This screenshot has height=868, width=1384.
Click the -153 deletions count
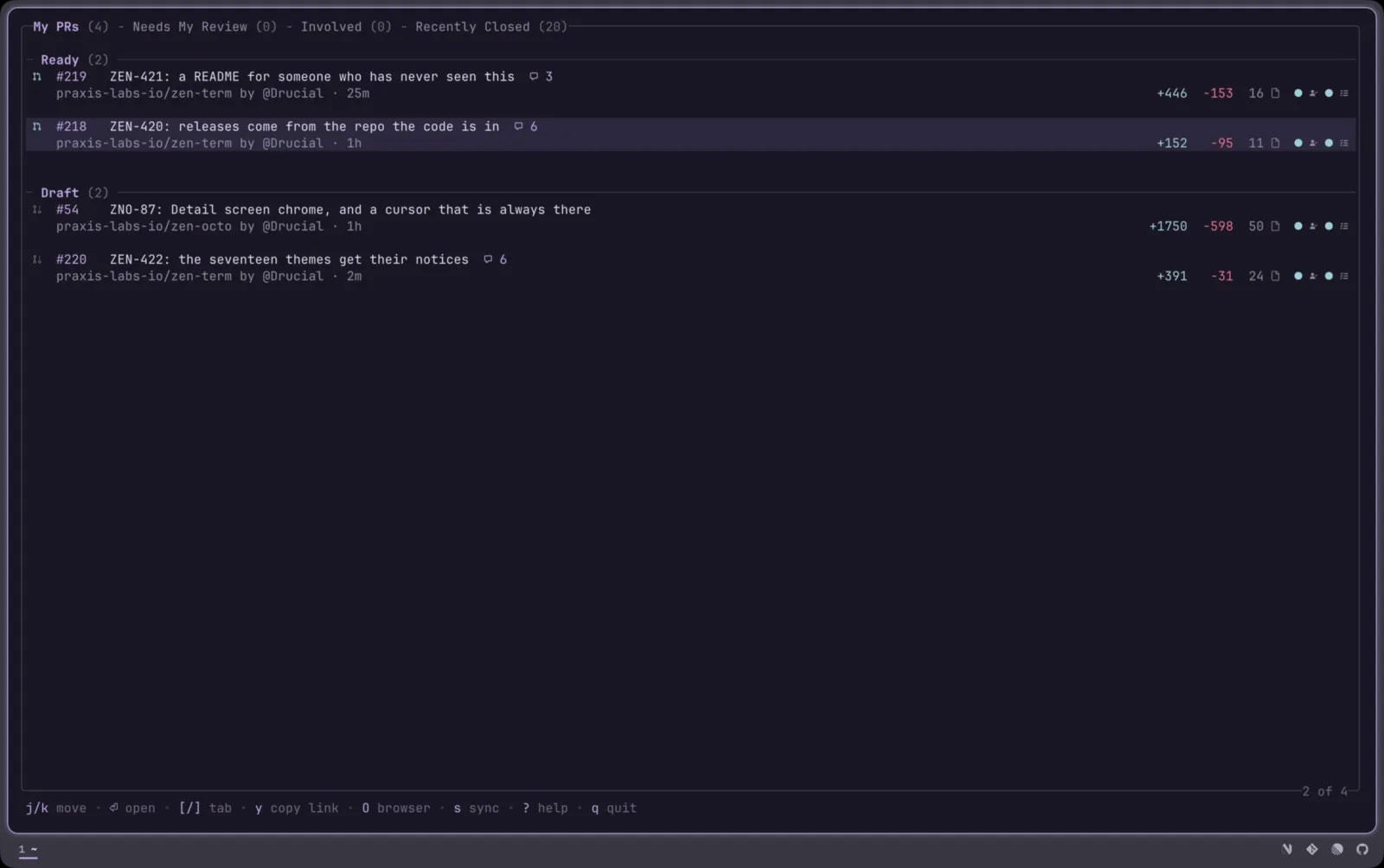(x=1218, y=93)
